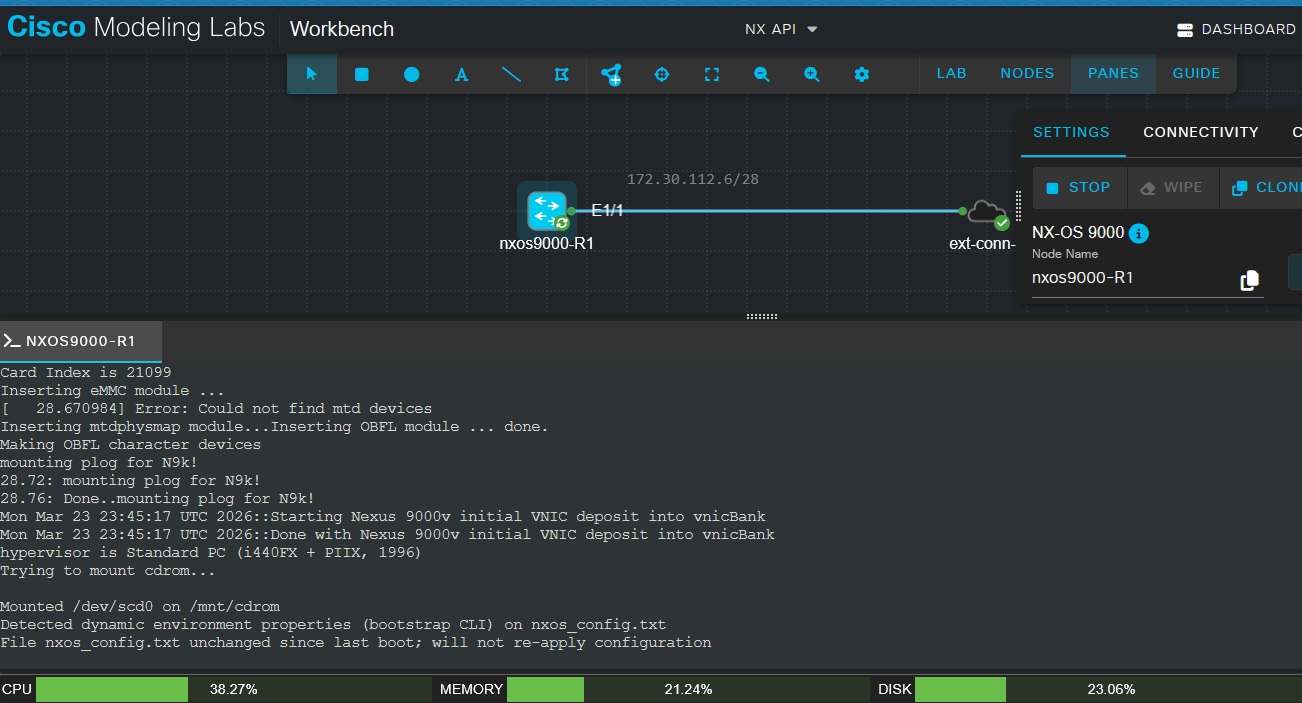Click the zoom out magnifier

tap(762, 74)
